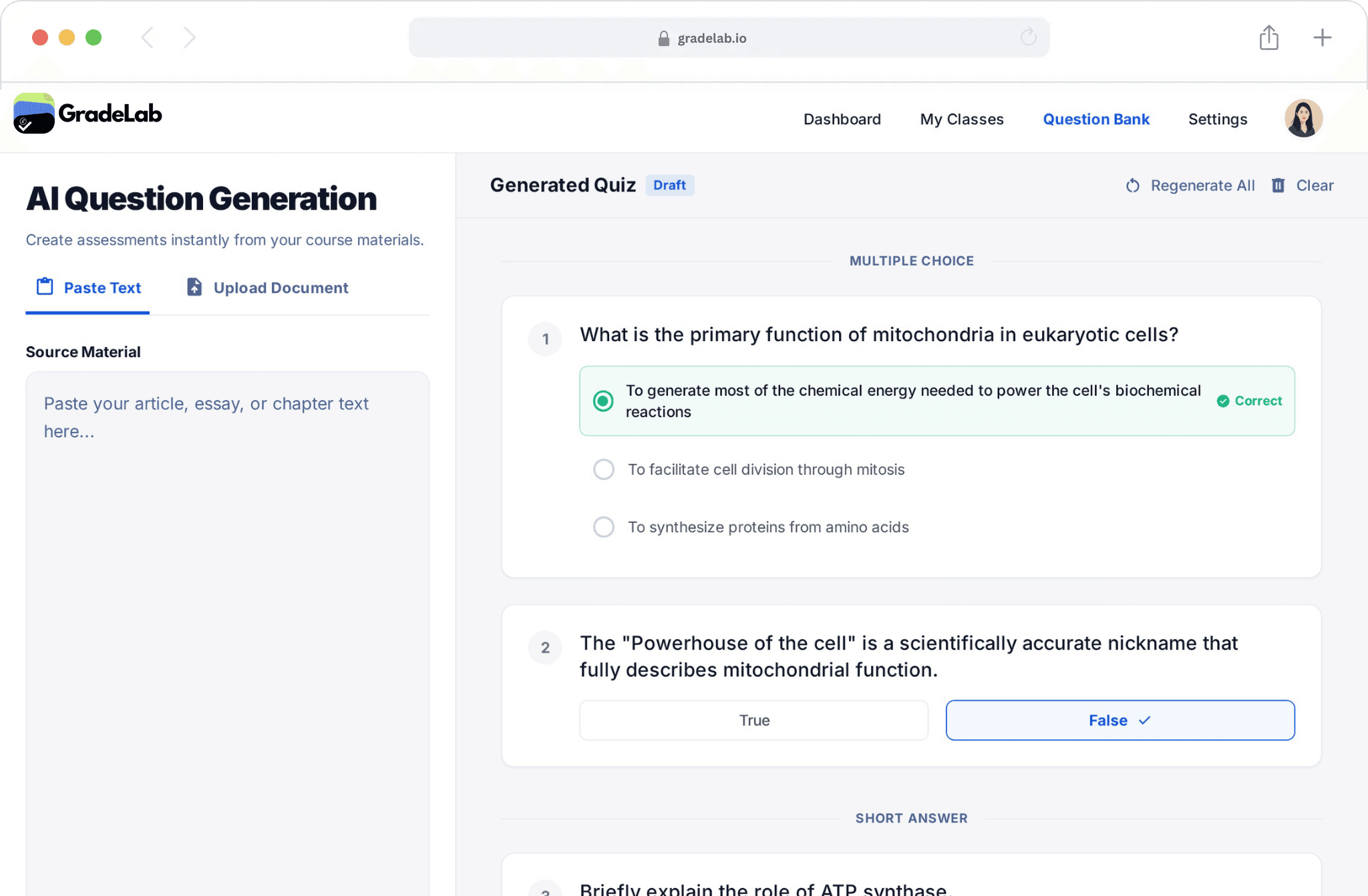The width and height of the screenshot is (1368, 896).
Task: Select the clipboard icon on Paste Text tab
Action: tap(44, 286)
